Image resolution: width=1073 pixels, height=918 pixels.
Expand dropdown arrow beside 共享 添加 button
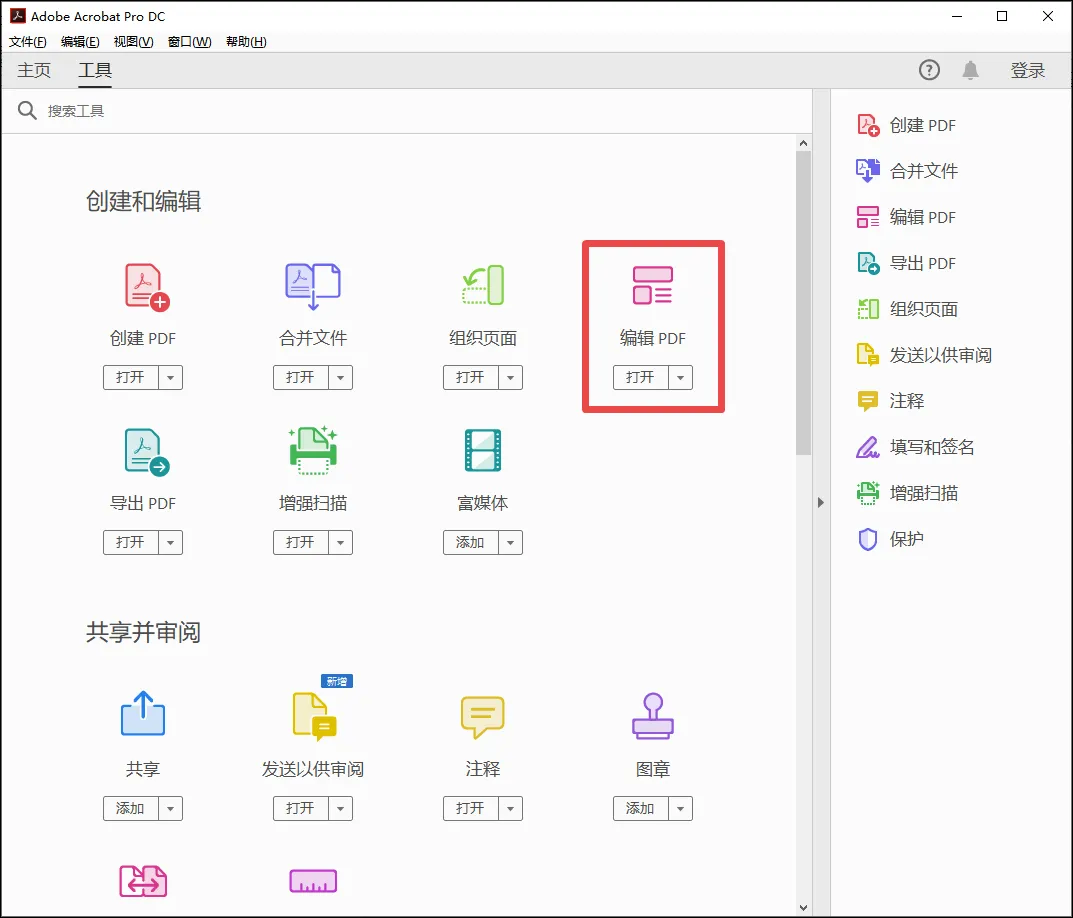[x=170, y=808]
